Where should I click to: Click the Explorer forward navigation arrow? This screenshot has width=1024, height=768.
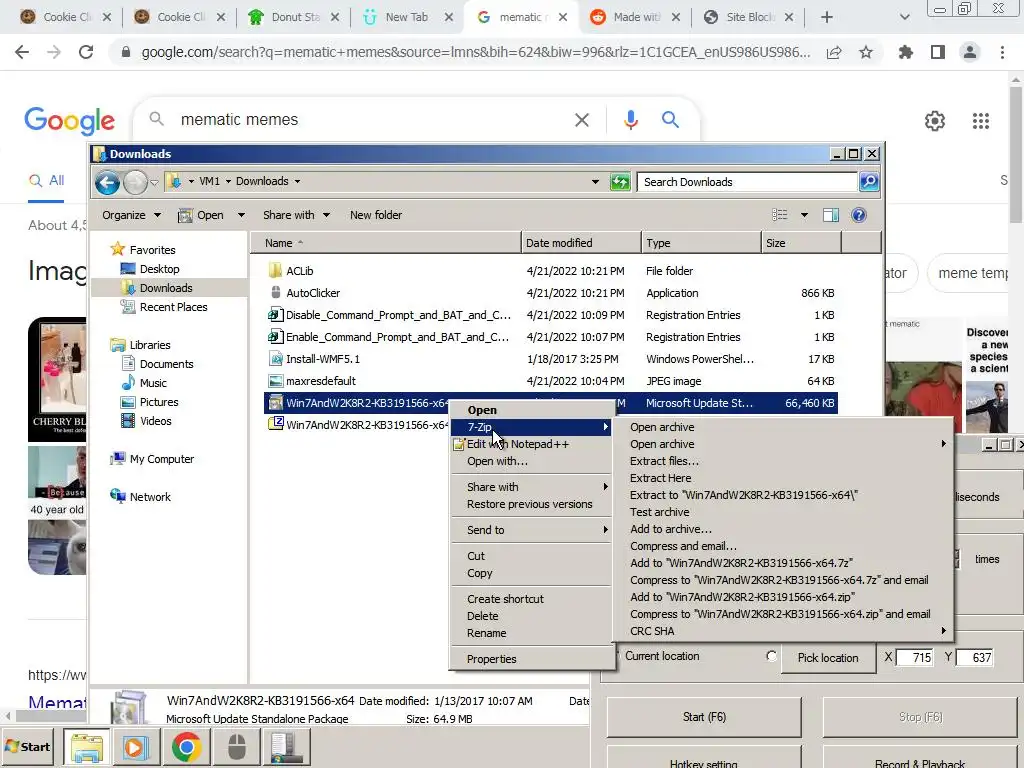135,182
